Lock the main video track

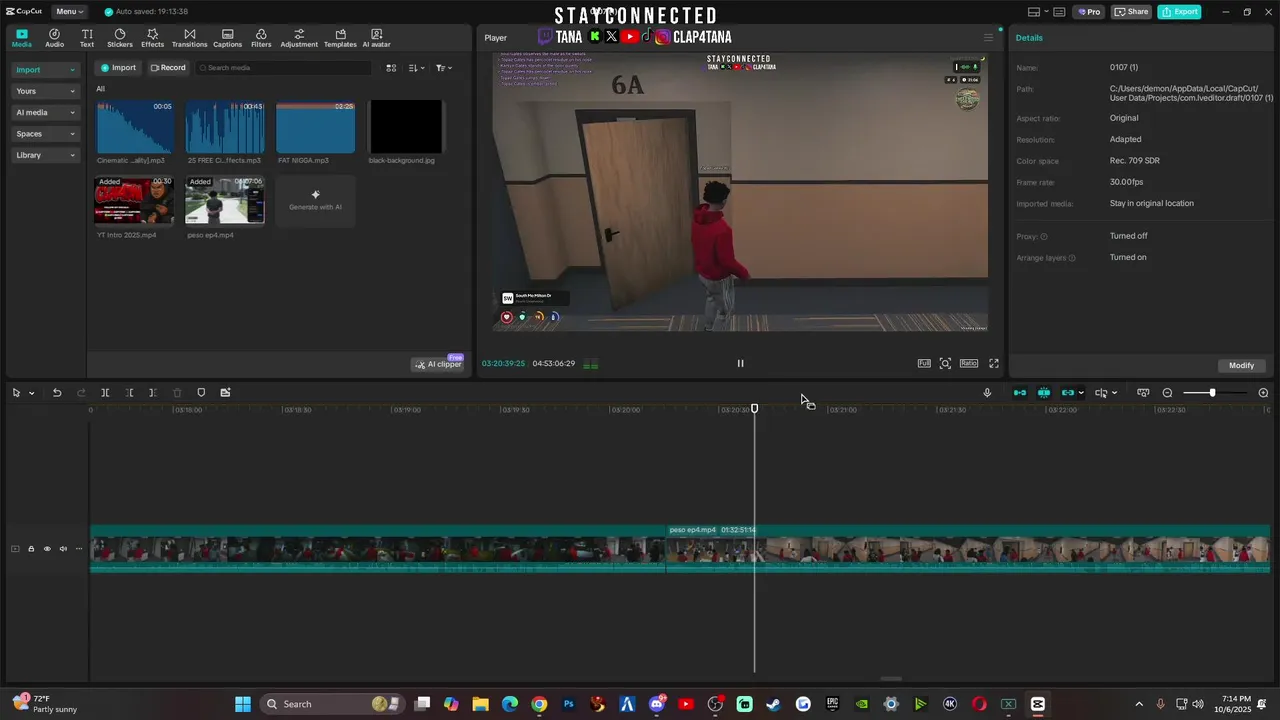(x=31, y=549)
